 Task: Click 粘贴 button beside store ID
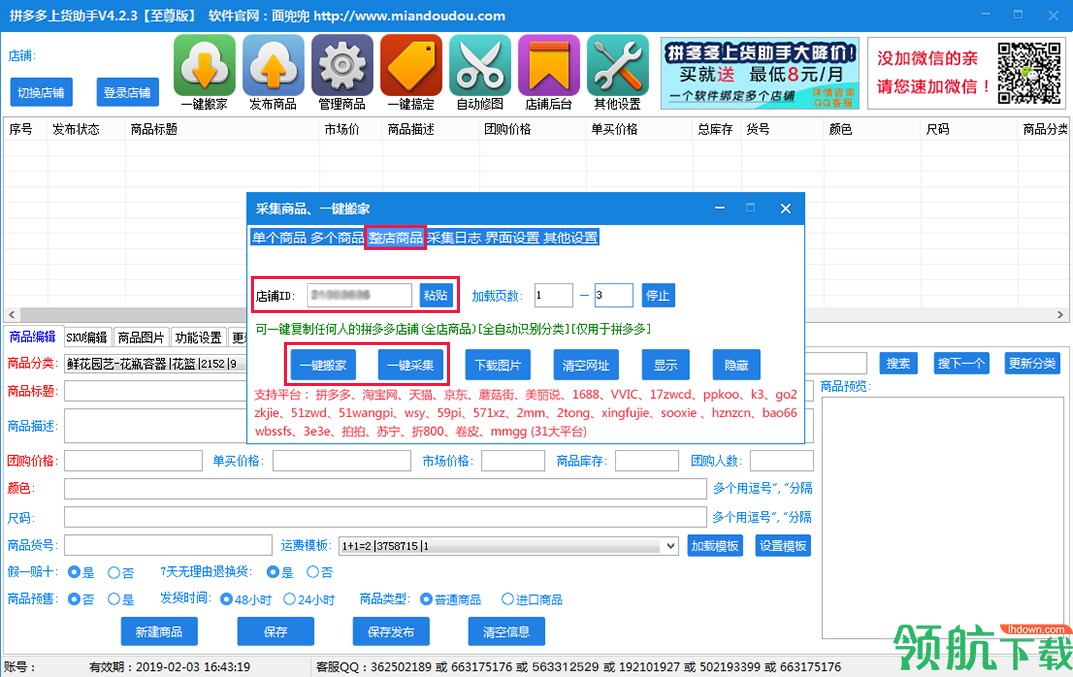tap(435, 295)
